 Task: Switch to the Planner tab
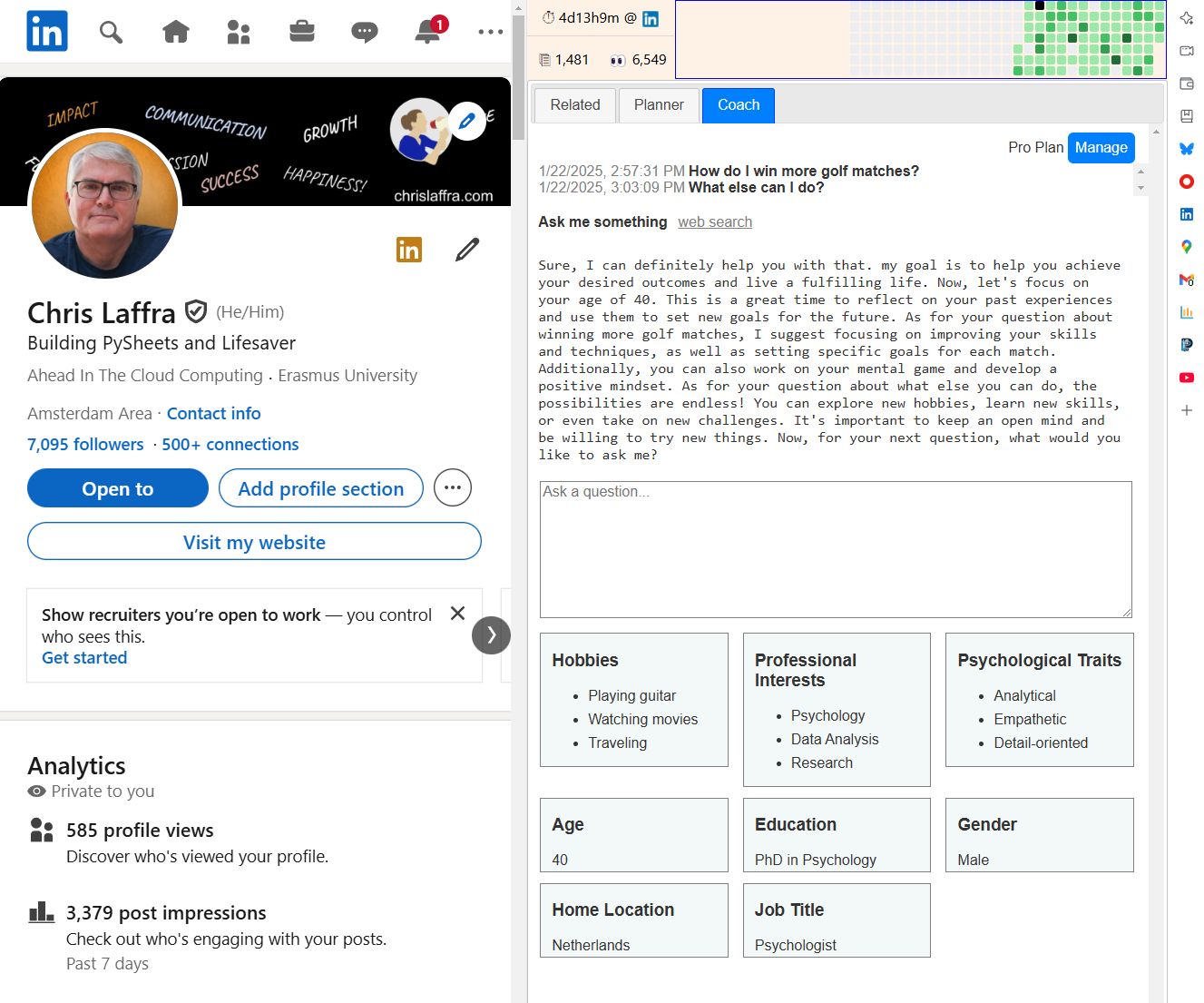pos(659,105)
